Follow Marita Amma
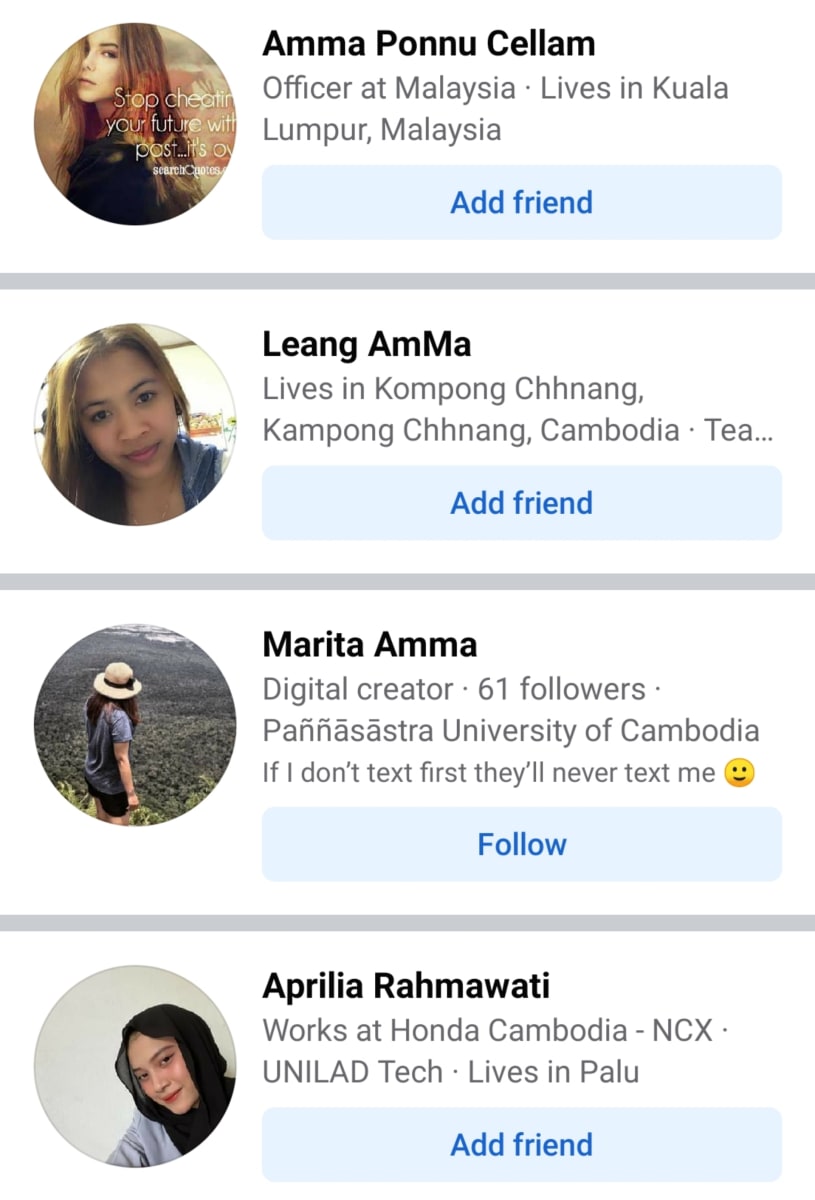The width and height of the screenshot is (815, 1200). coord(522,844)
